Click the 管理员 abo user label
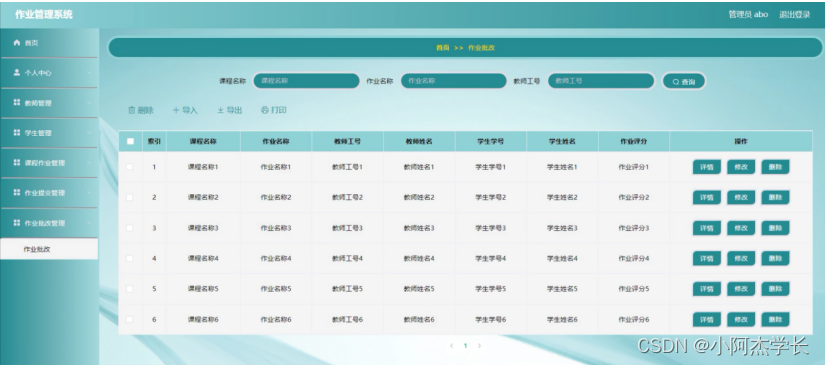 [748, 15]
